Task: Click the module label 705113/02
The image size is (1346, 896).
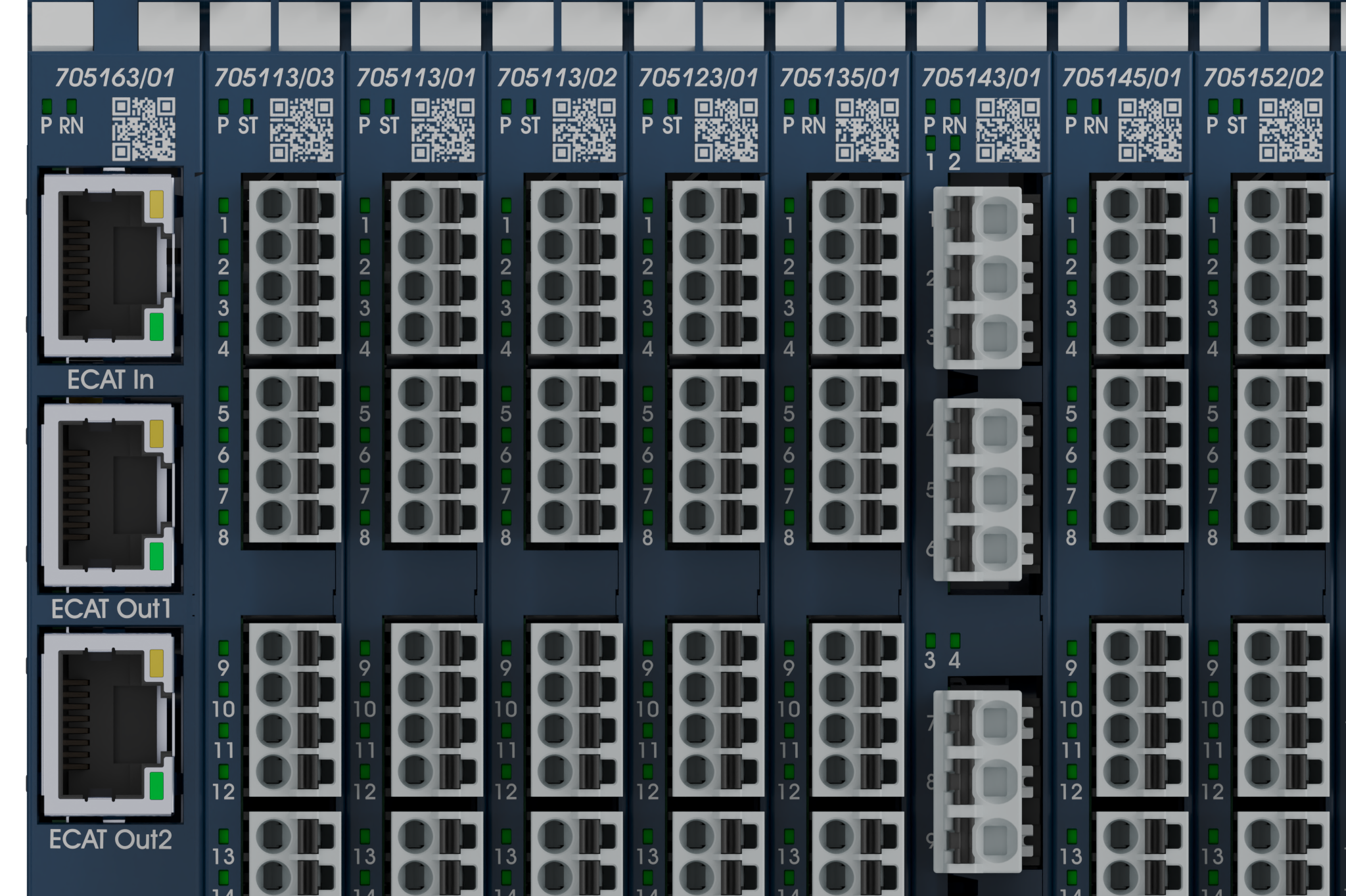Action: coord(556,78)
